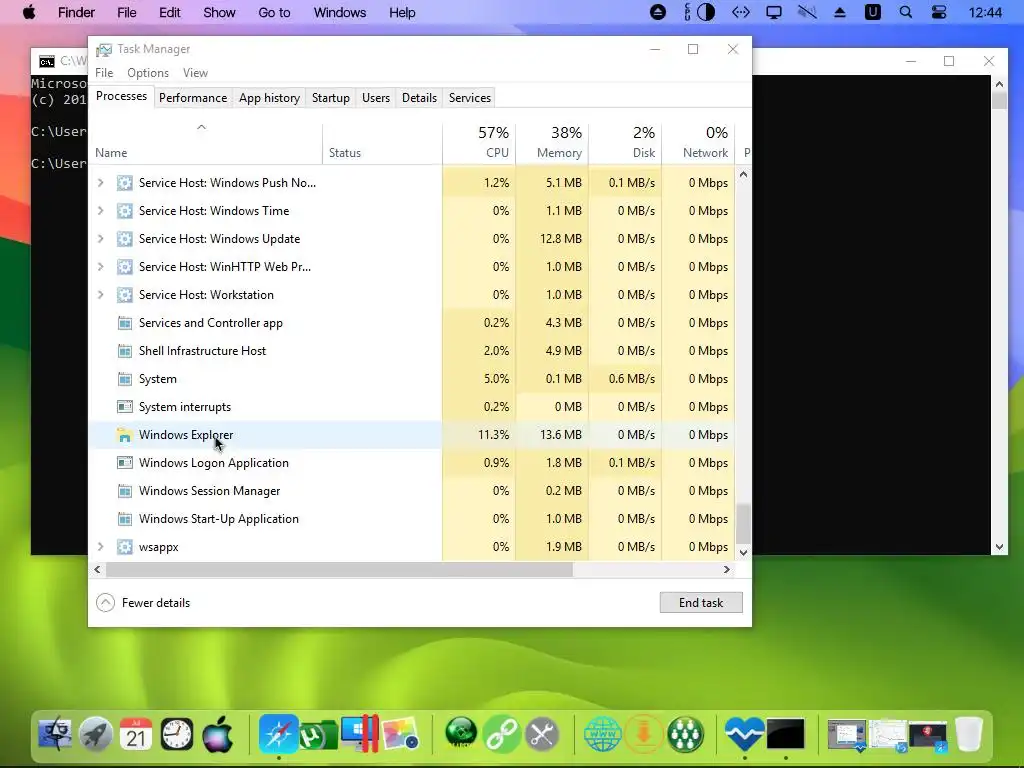Open the Trash in the dock
Viewport: 1024px width, 768px height.
pyautogui.click(x=969, y=733)
